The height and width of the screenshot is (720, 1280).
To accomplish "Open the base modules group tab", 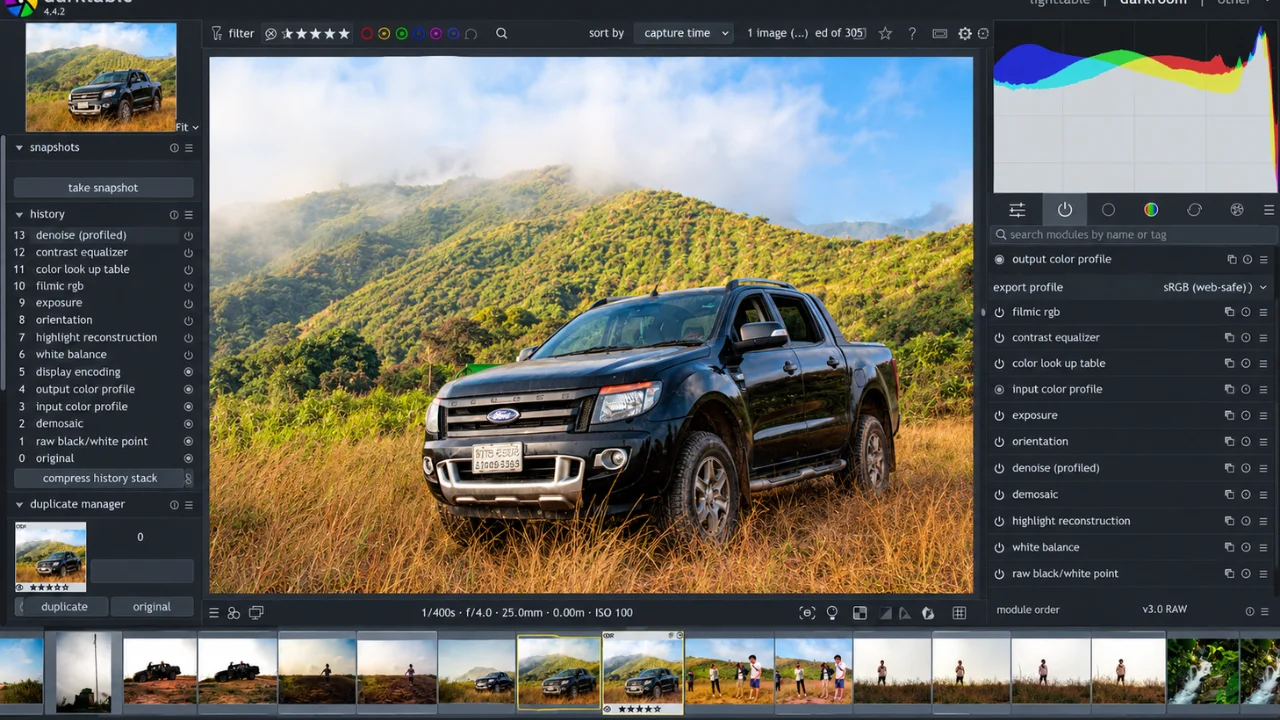I will point(1108,210).
